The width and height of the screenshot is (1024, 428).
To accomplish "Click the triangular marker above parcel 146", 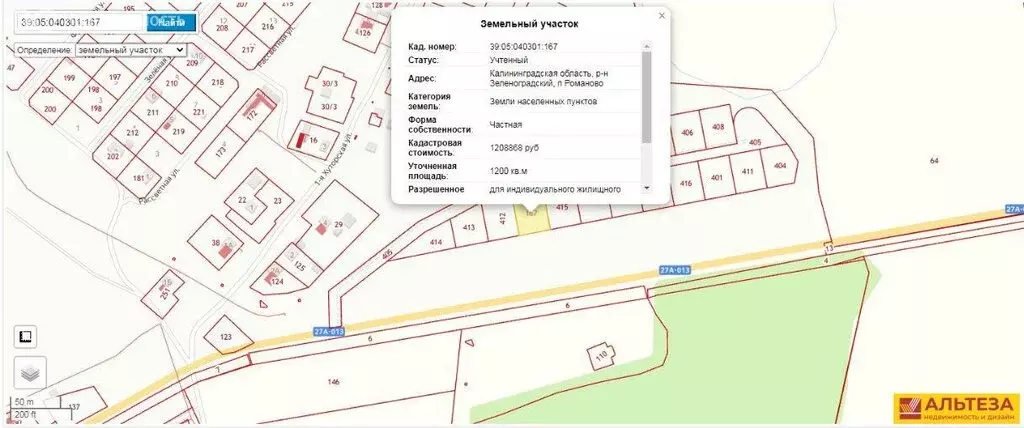I will click(468, 342).
